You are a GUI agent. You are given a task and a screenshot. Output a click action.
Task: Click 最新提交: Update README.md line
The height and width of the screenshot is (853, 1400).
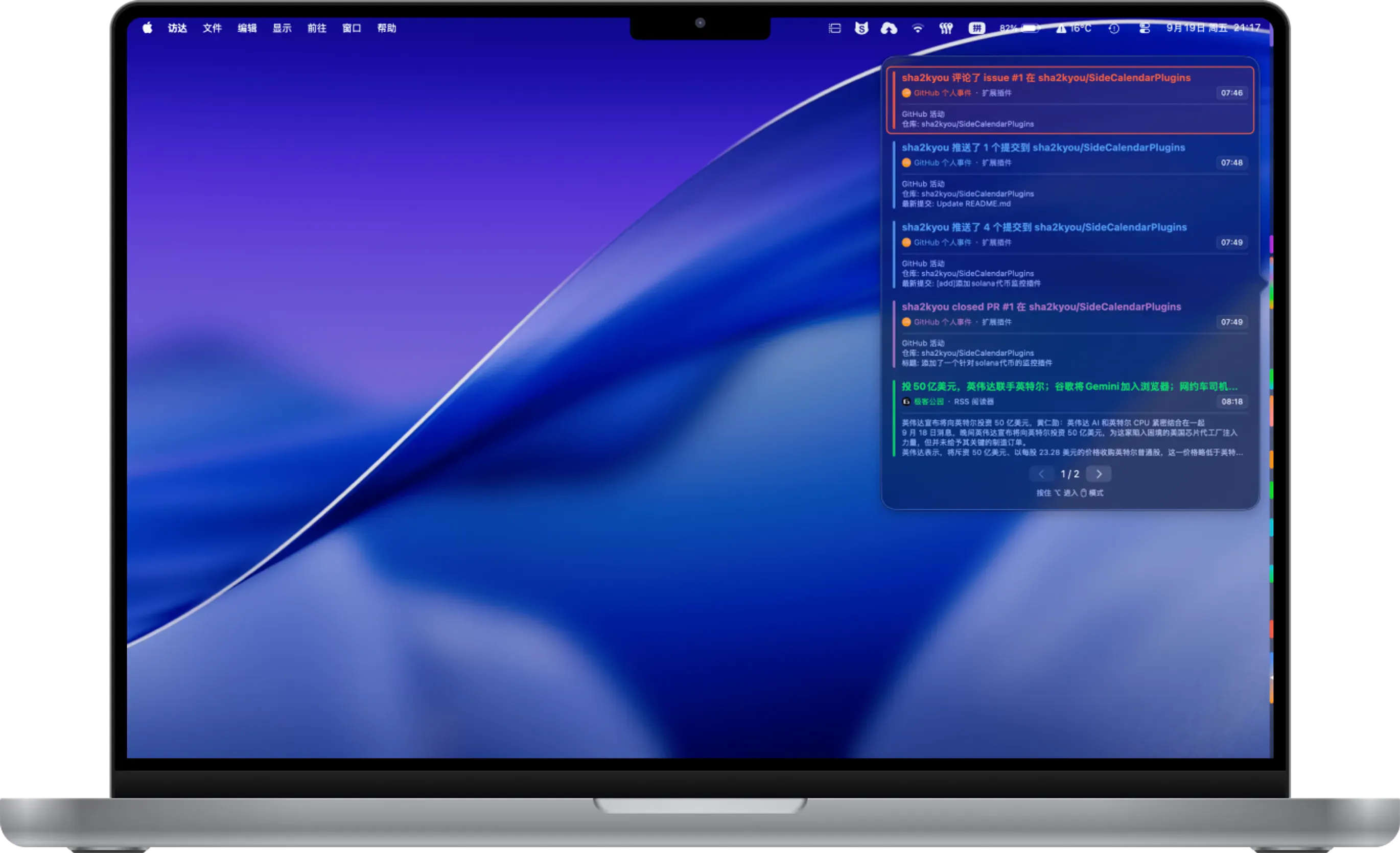(956, 204)
